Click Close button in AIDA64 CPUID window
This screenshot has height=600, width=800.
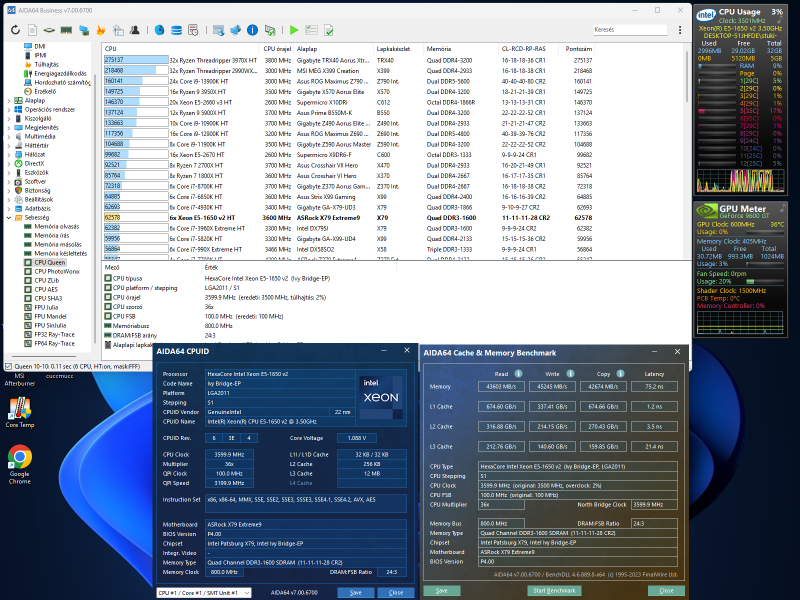click(x=395, y=592)
